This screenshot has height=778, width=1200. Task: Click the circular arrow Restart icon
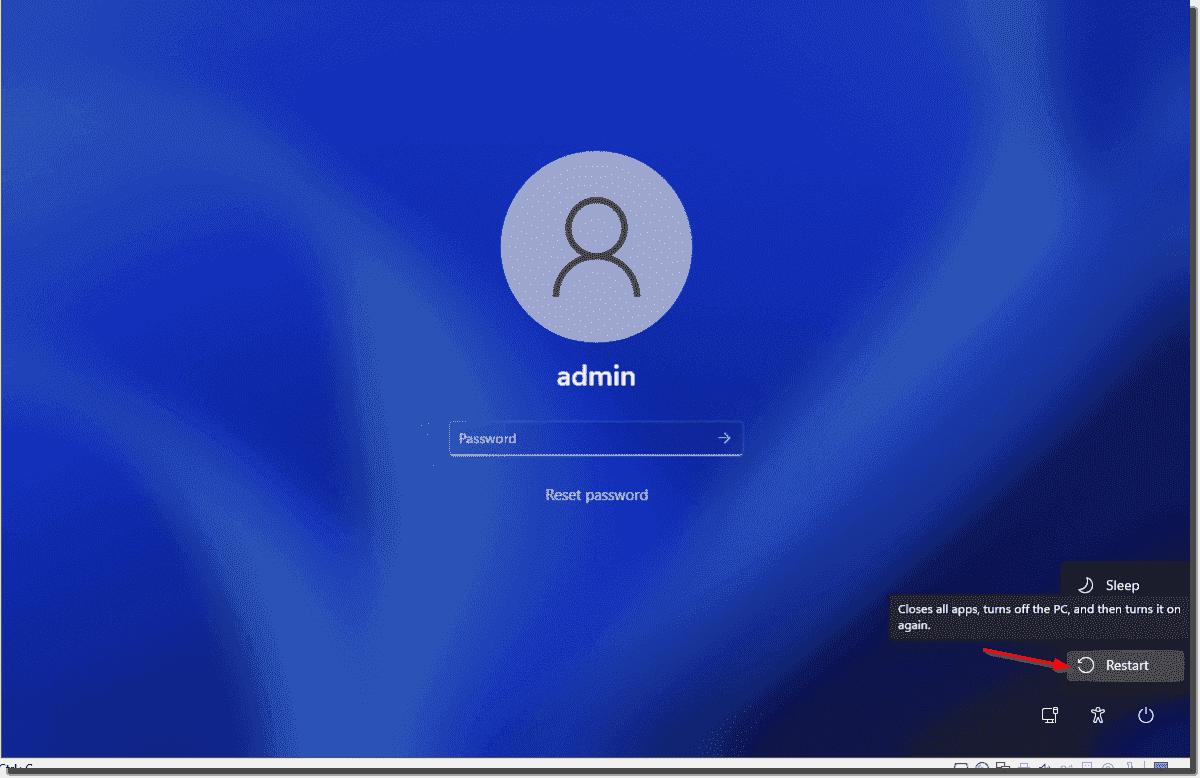point(1086,666)
